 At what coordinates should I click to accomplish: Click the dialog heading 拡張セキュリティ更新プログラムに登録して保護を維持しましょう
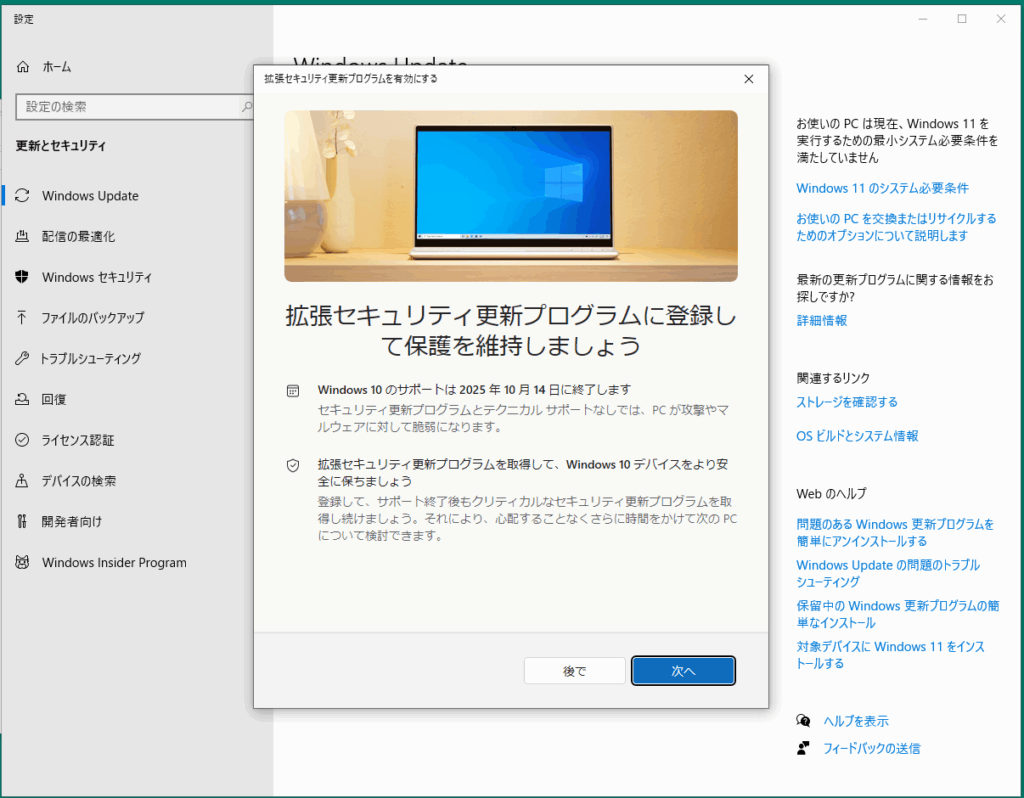click(511, 330)
